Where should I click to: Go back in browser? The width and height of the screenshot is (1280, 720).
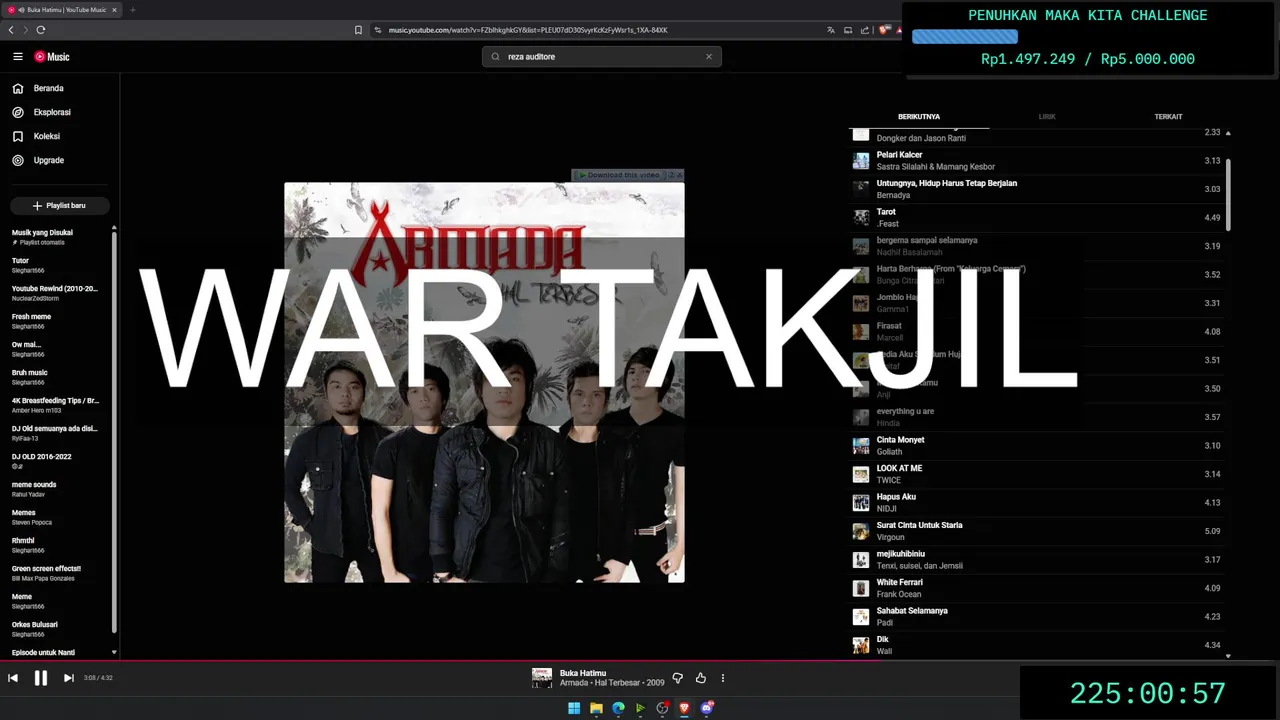tap(11, 30)
